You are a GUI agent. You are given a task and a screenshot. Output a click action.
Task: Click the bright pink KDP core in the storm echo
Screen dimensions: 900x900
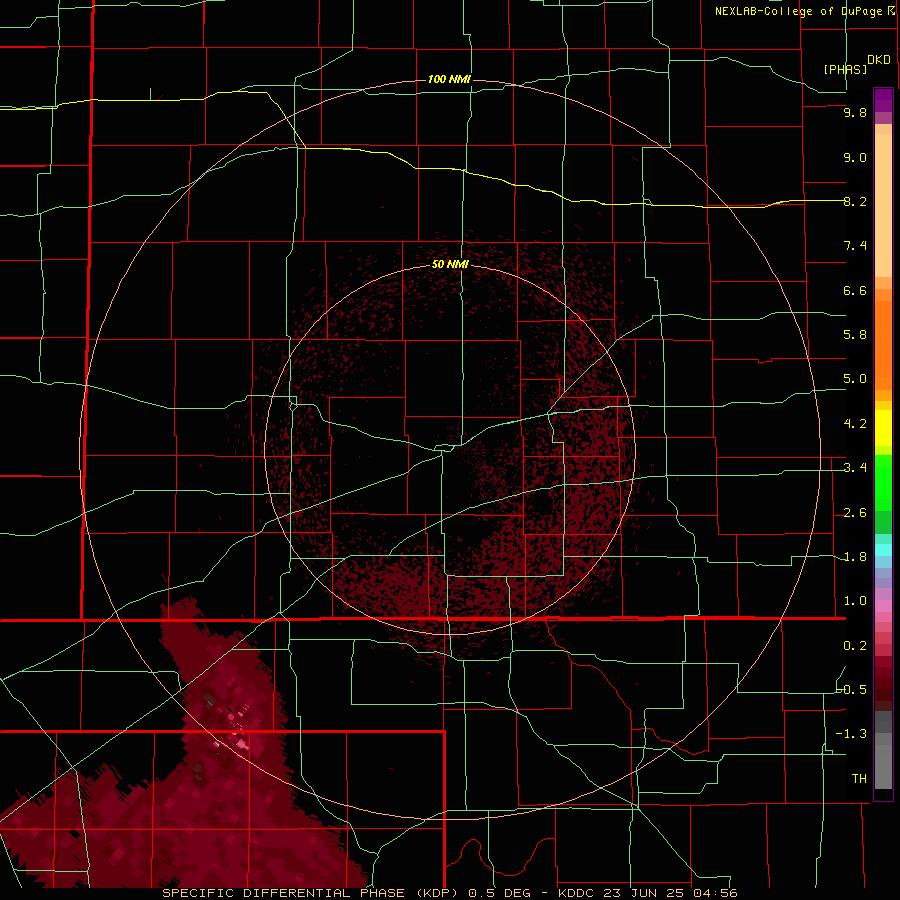[x=242, y=745]
